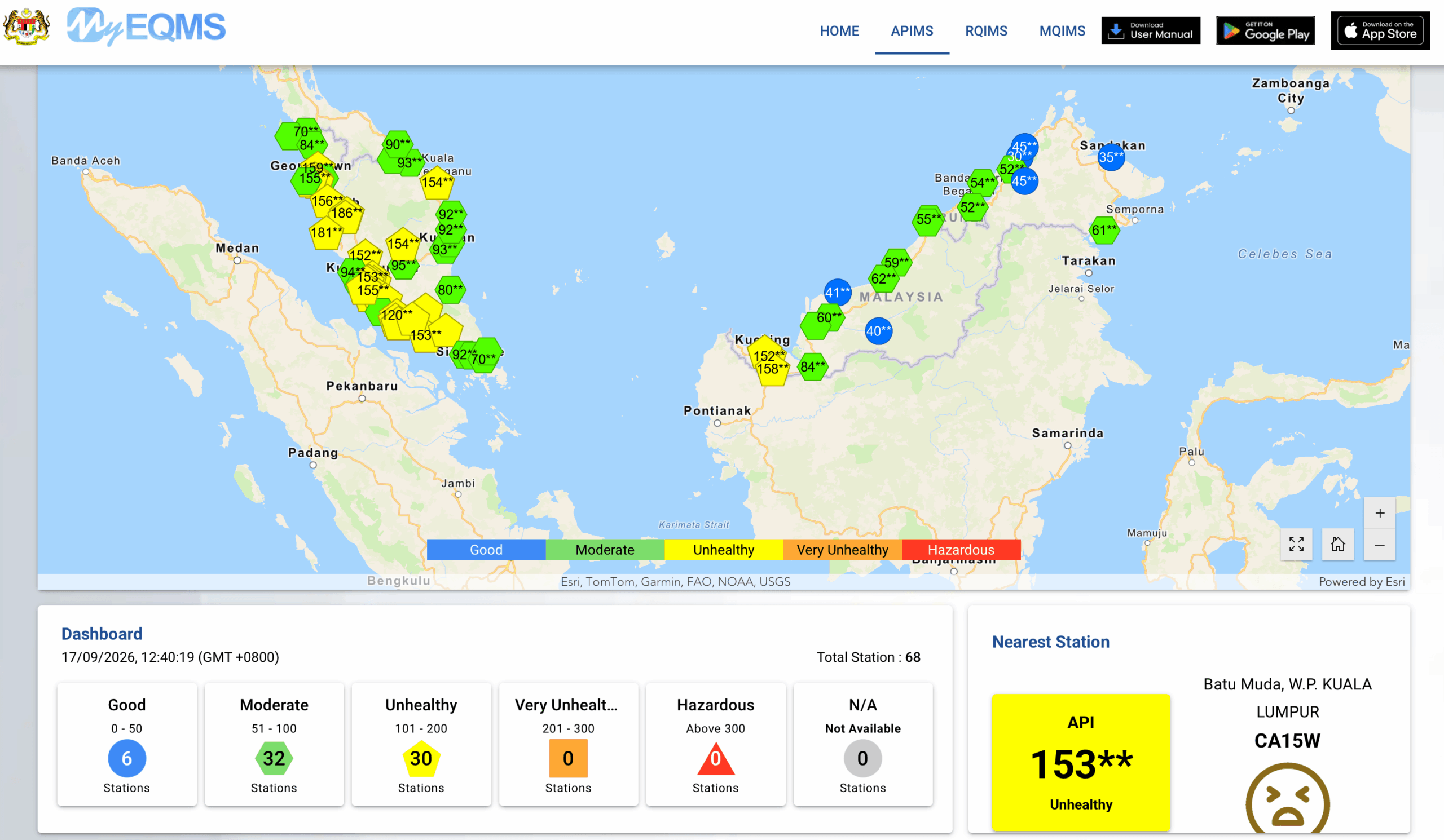Click the unhappy face air quality icon
Screen dimensions: 1444x840
1287,799
